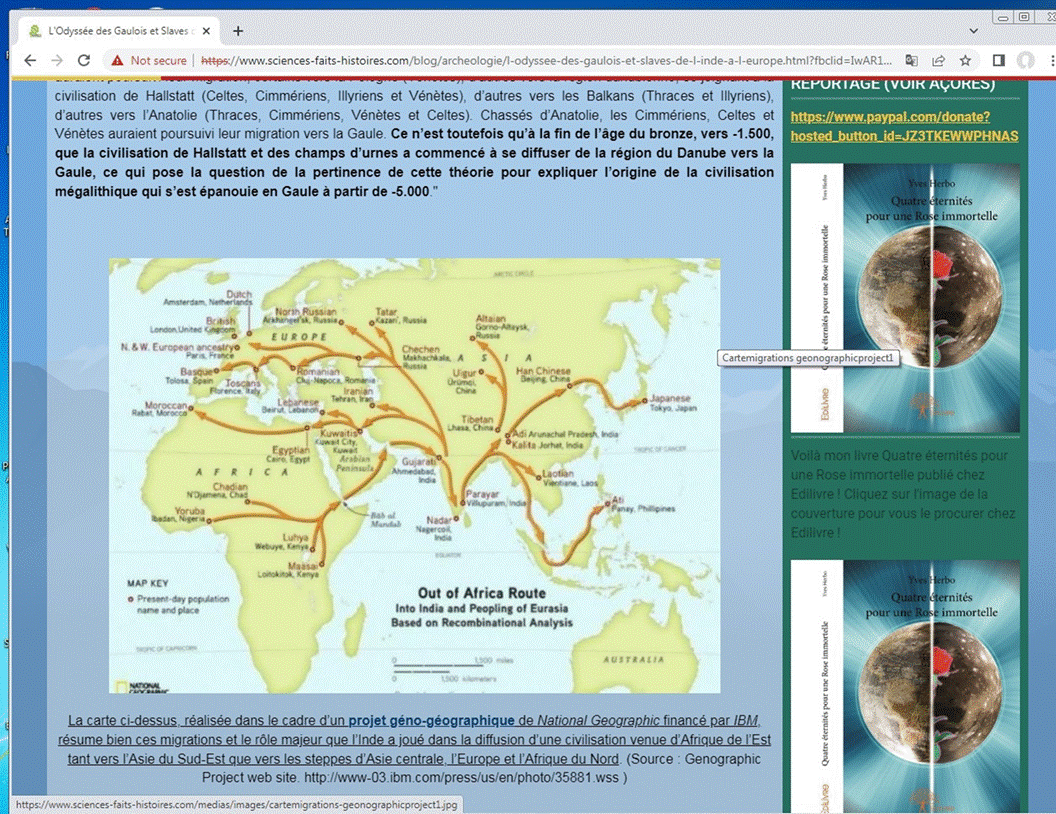The width and height of the screenshot is (1056, 814).
Task: Click the Not secure warning icon
Action: click(x=117, y=61)
